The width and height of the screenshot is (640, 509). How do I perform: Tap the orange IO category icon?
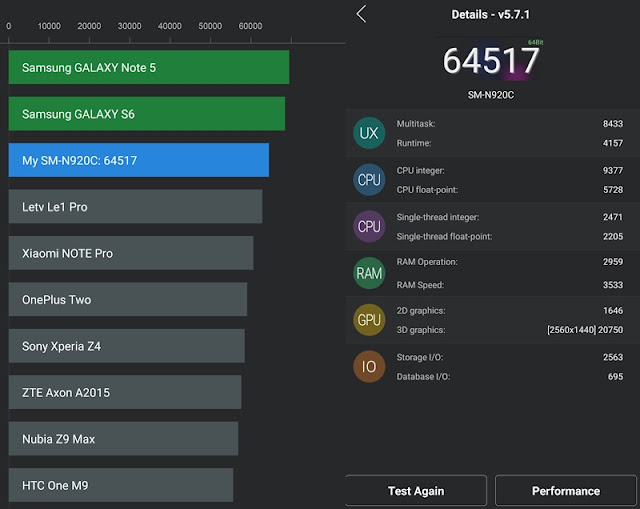[369, 366]
